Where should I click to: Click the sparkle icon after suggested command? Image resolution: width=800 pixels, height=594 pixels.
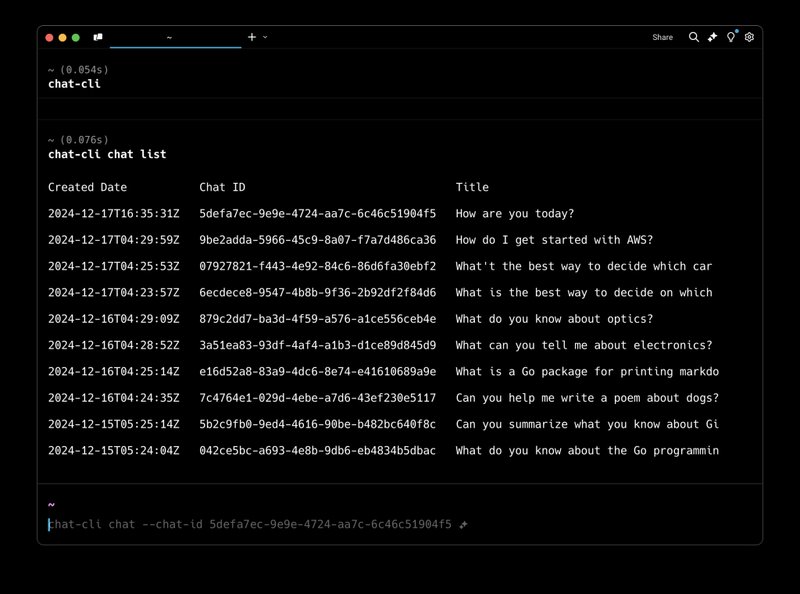(x=463, y=524)
